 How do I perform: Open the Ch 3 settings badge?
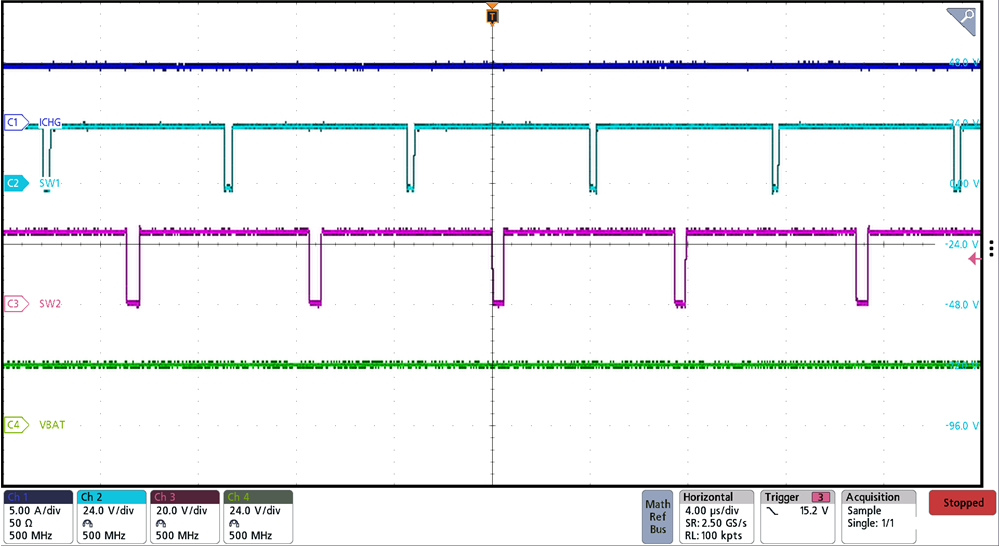point(184,516)
